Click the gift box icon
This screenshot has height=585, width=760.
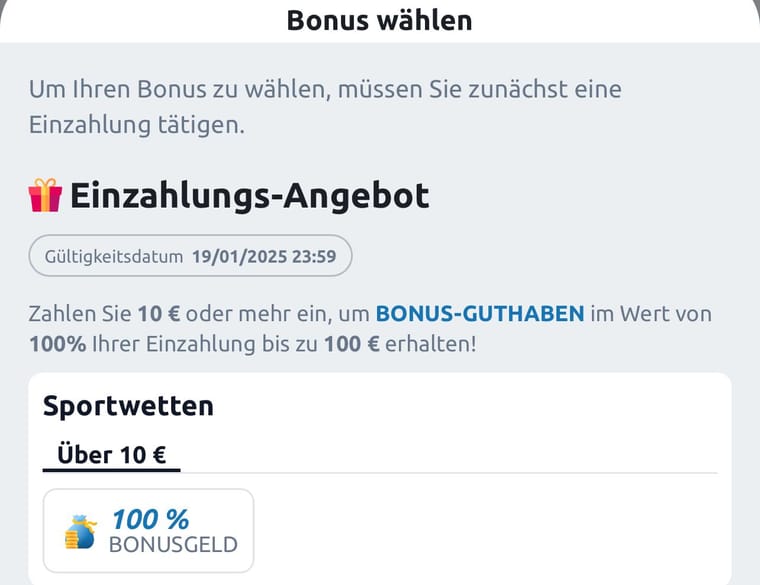(x=45, y=195)
